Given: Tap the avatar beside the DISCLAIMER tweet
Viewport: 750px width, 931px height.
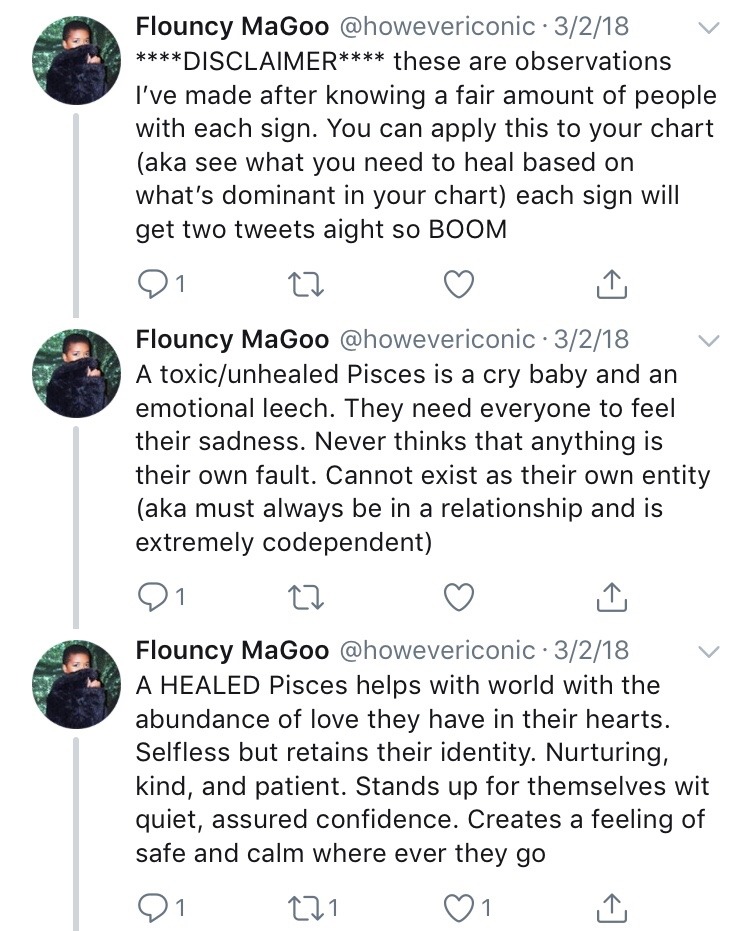Looking at the screenshot, I should click(x=76, y=58).
